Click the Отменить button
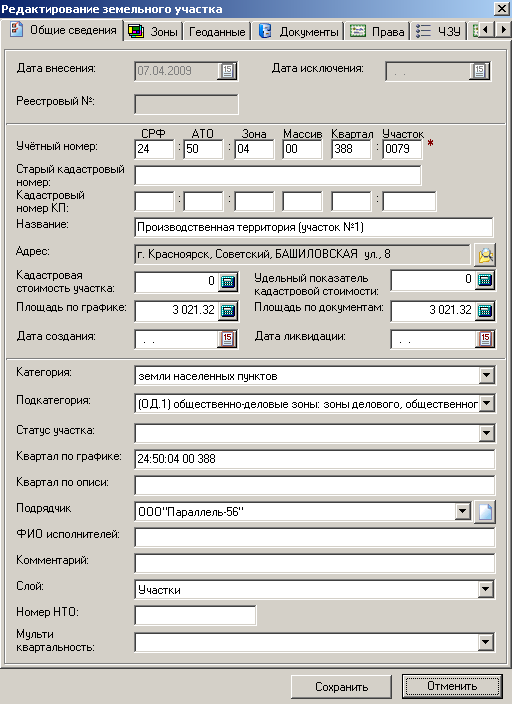512x704 pixels. (452, 686)
